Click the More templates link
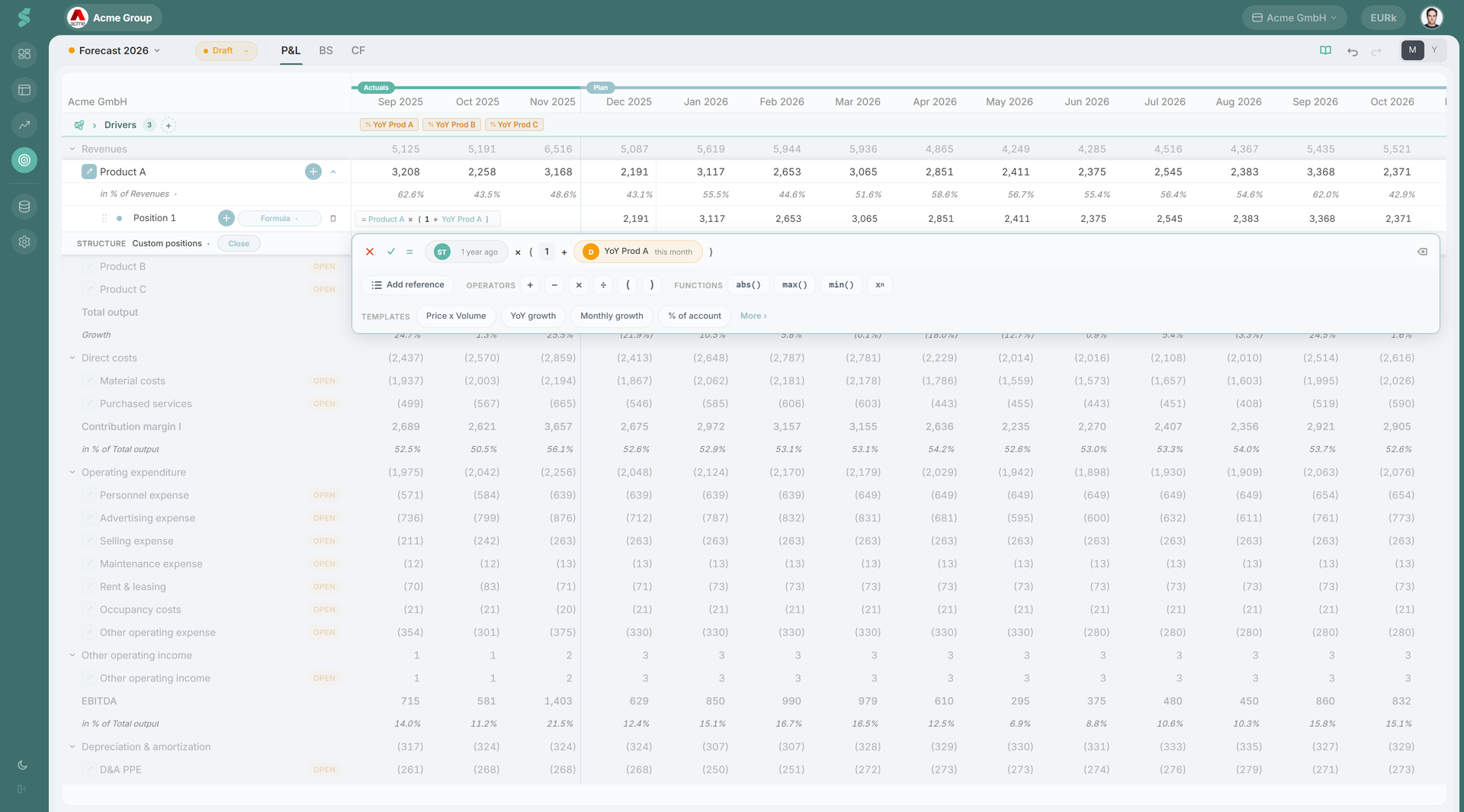This screenshot has height=812, width=1464. tap(753, 316)
